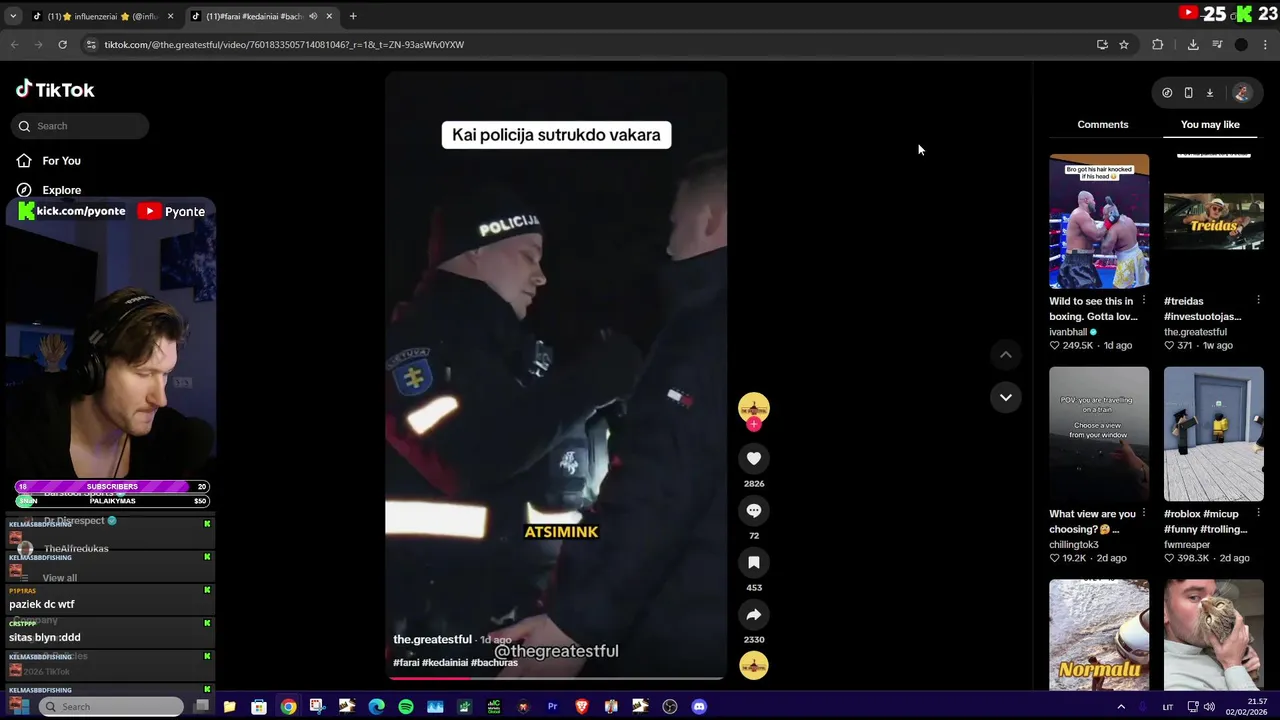
Task: Like the video with the heart icon
Action: (754, 458)
